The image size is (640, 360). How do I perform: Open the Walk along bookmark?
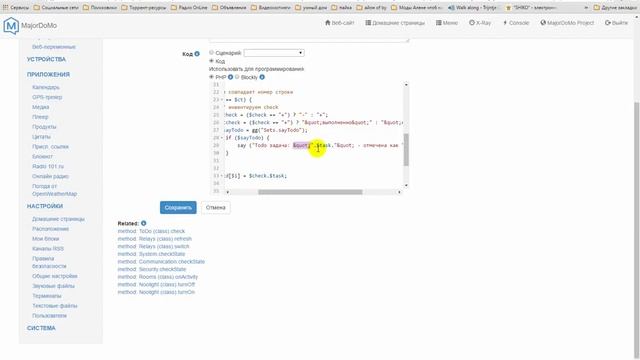point(472,7)
